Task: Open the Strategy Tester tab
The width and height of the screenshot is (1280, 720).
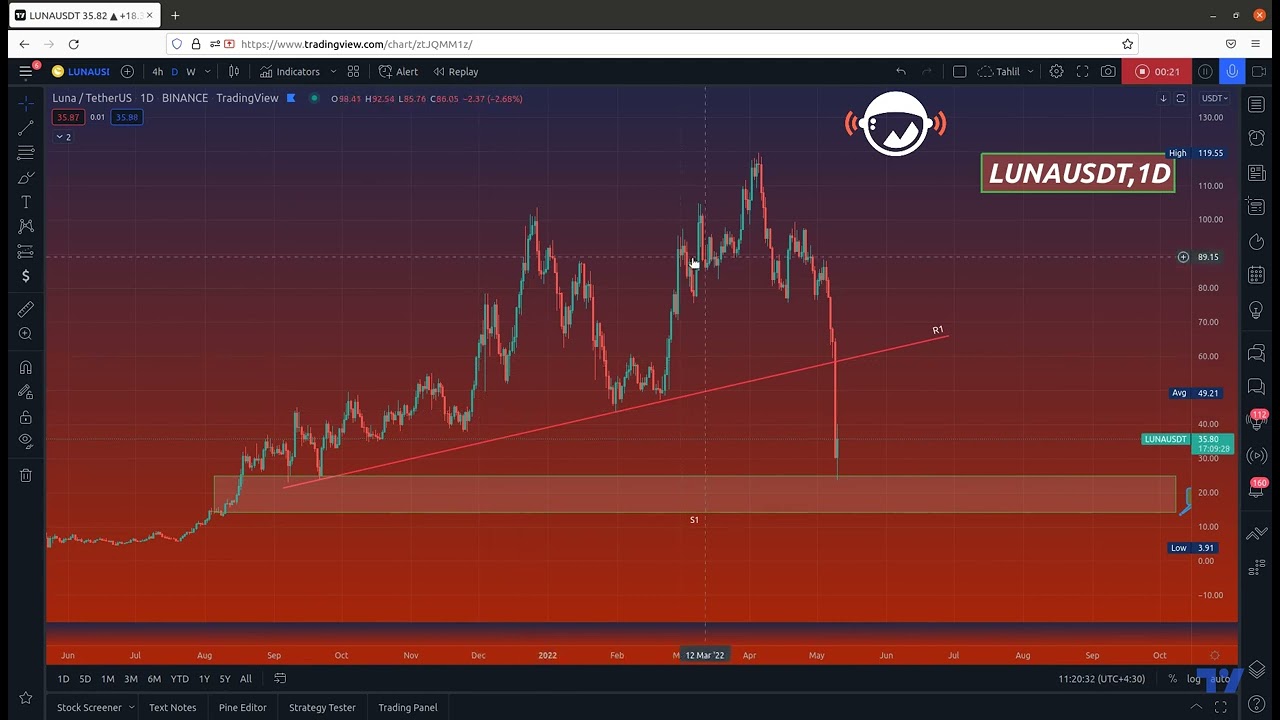Action: [322, 707]
